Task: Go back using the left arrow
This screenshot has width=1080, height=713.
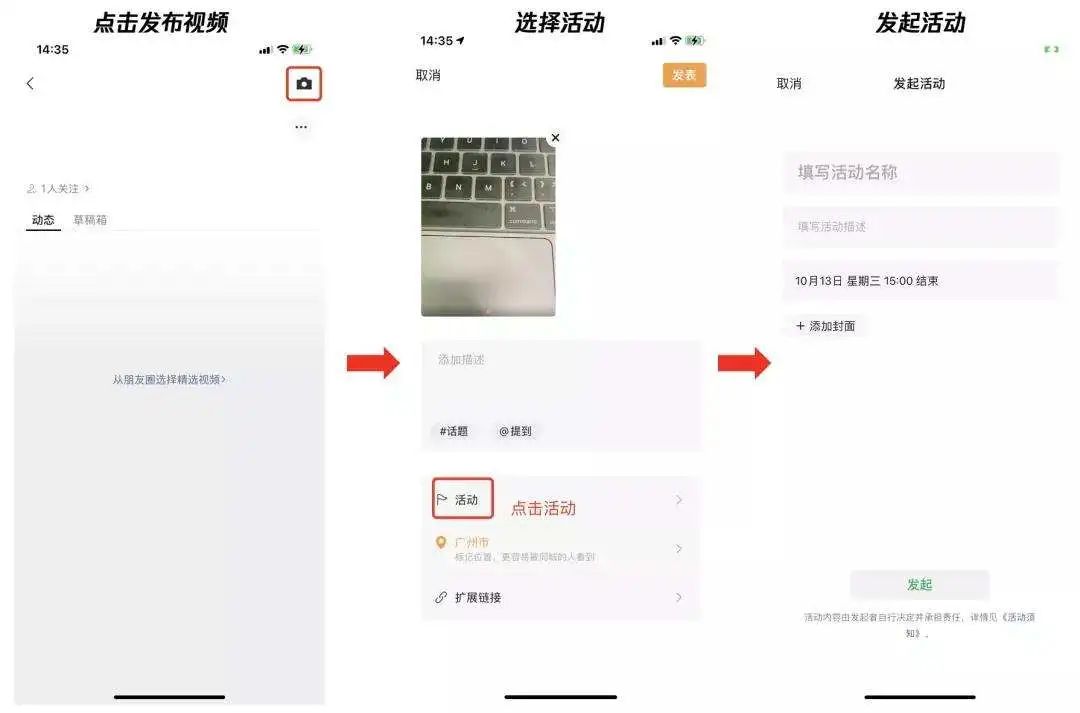Action: (x=30, y=83)
